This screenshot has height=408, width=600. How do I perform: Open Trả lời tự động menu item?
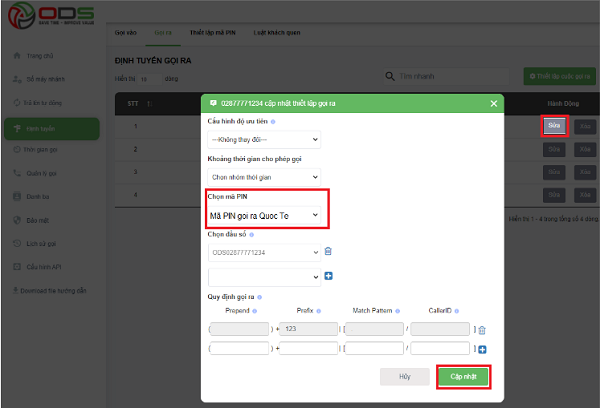tap(42, 103)
